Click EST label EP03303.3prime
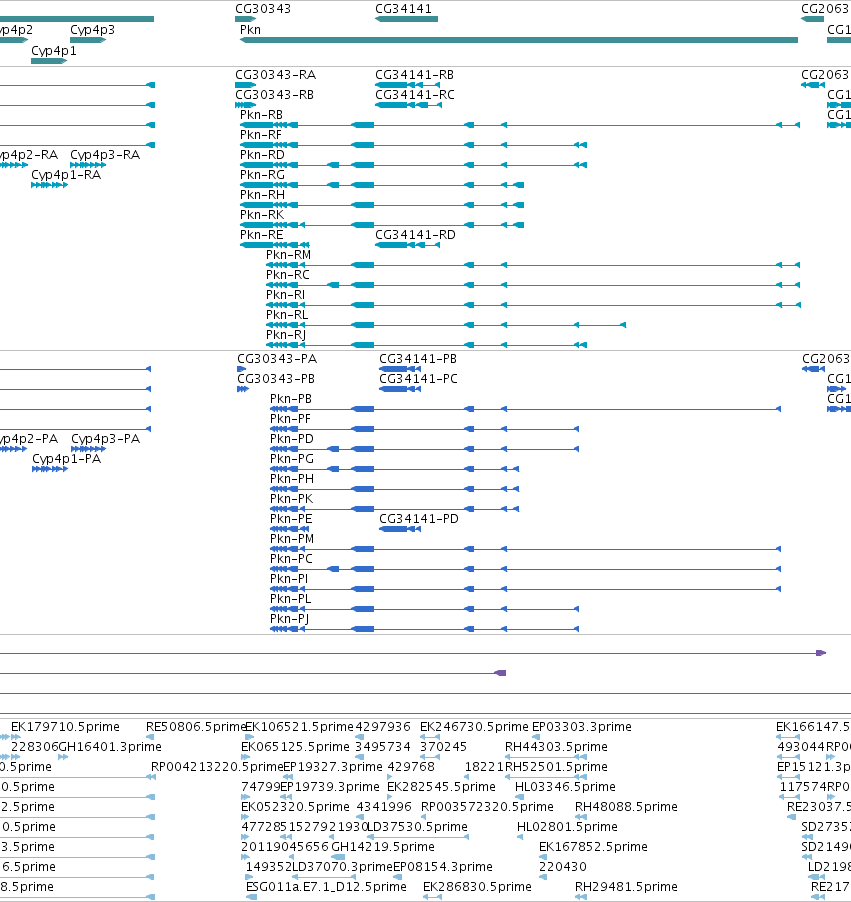This screenshot has height=902, width=851. [582, 727]
